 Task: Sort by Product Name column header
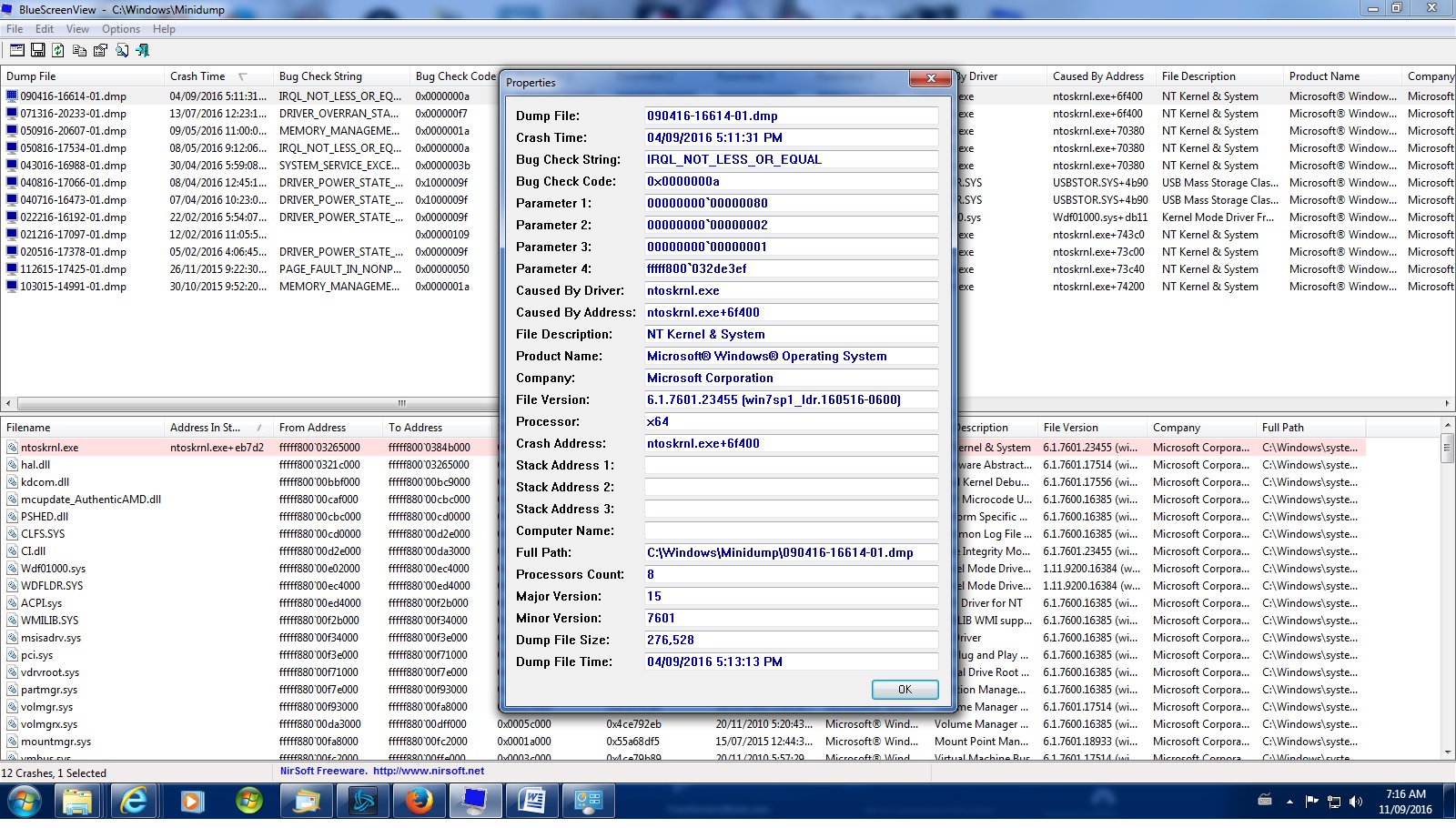click(x=1342, y=76)
